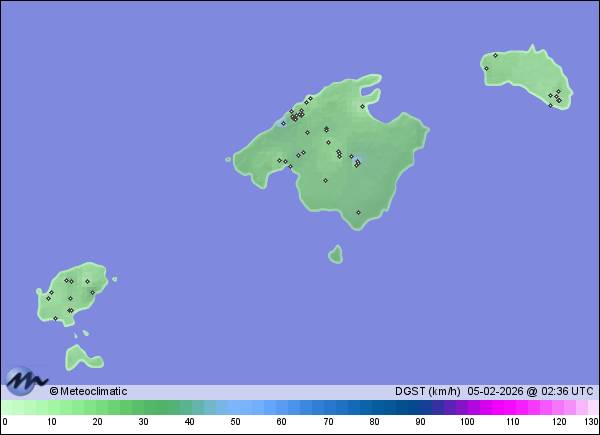Pick the blue 60 km/h legend swatch

pyautogui.click(x=282, y=407)
